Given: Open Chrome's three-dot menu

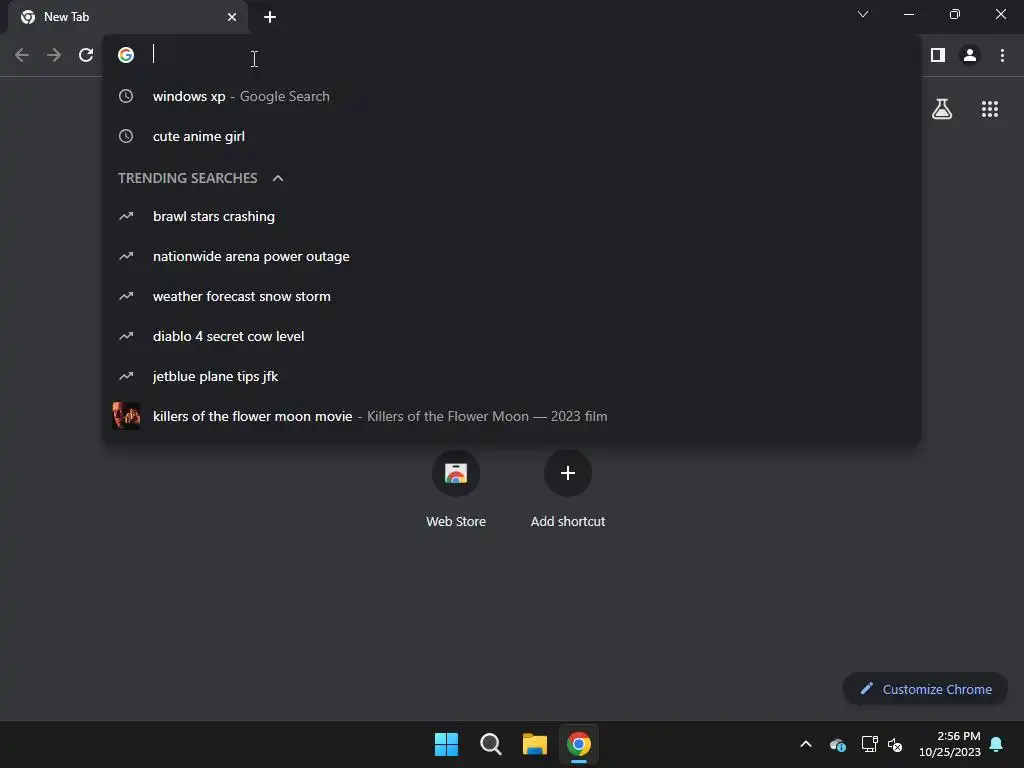Looking at the screenshot, I should [x=1002, y=55].
